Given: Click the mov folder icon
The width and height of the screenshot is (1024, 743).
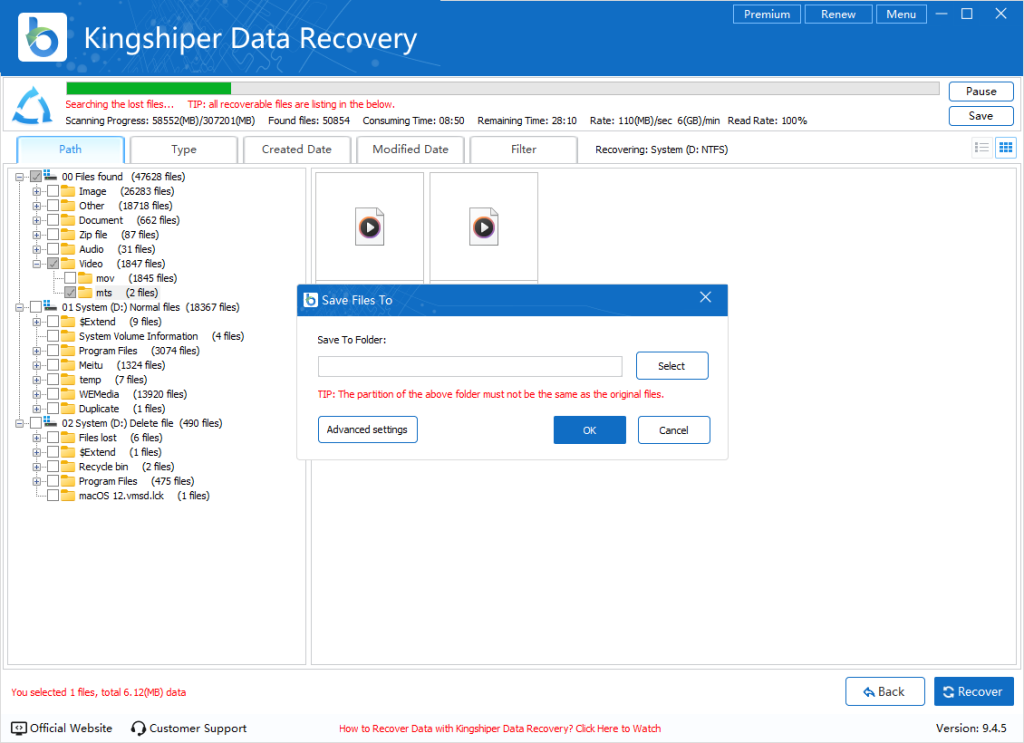Looking at the screenshot, I should point(85,278).
